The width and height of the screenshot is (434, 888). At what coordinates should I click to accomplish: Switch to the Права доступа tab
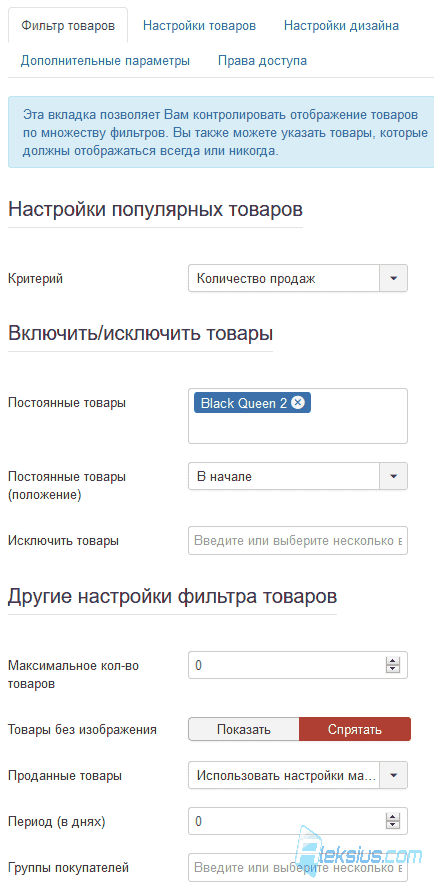(262, 61)
